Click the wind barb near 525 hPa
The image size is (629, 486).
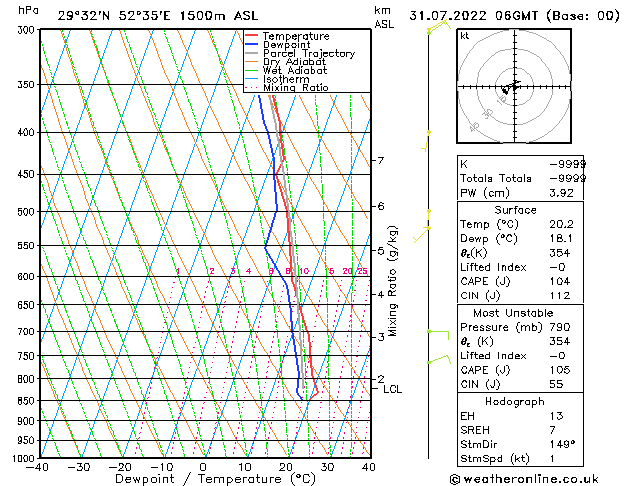(426, 229)
